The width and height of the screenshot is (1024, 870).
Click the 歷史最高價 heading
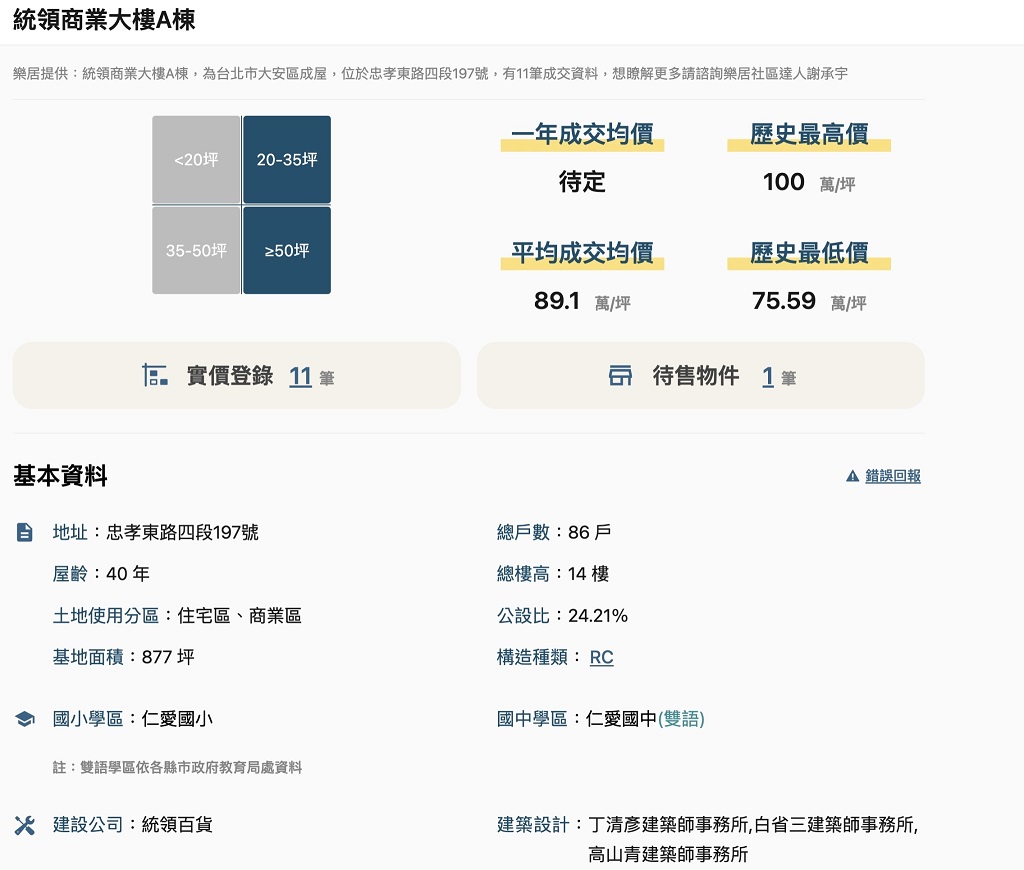809,135
